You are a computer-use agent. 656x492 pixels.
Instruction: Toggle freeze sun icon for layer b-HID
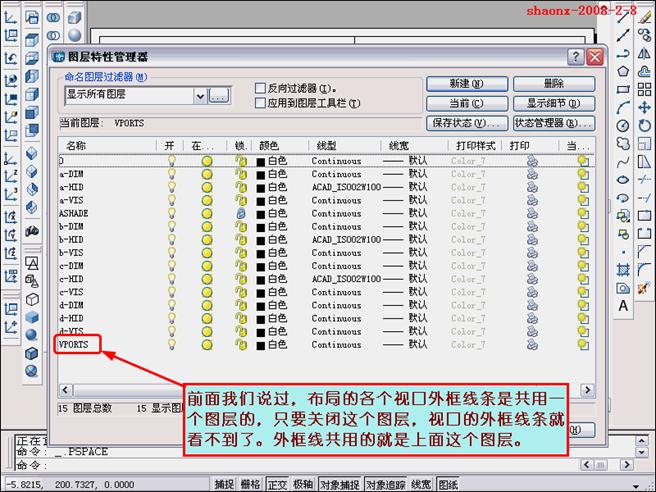tap(207, 240)
